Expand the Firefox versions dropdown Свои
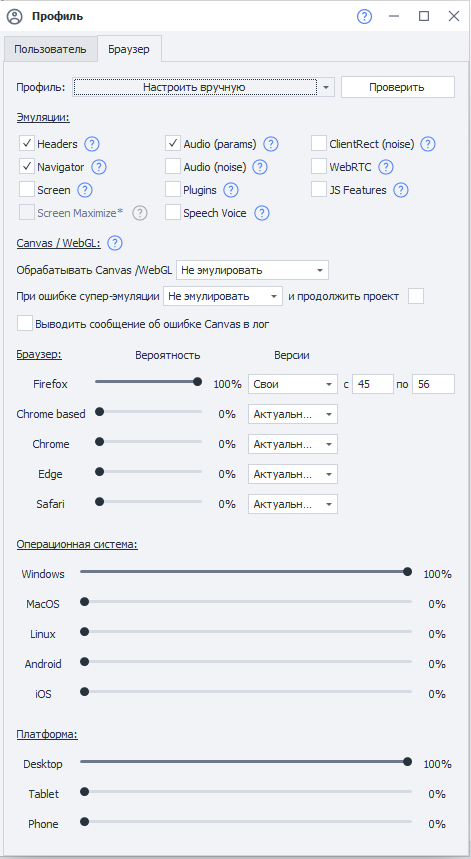471x859 pixels. [293, 384]
